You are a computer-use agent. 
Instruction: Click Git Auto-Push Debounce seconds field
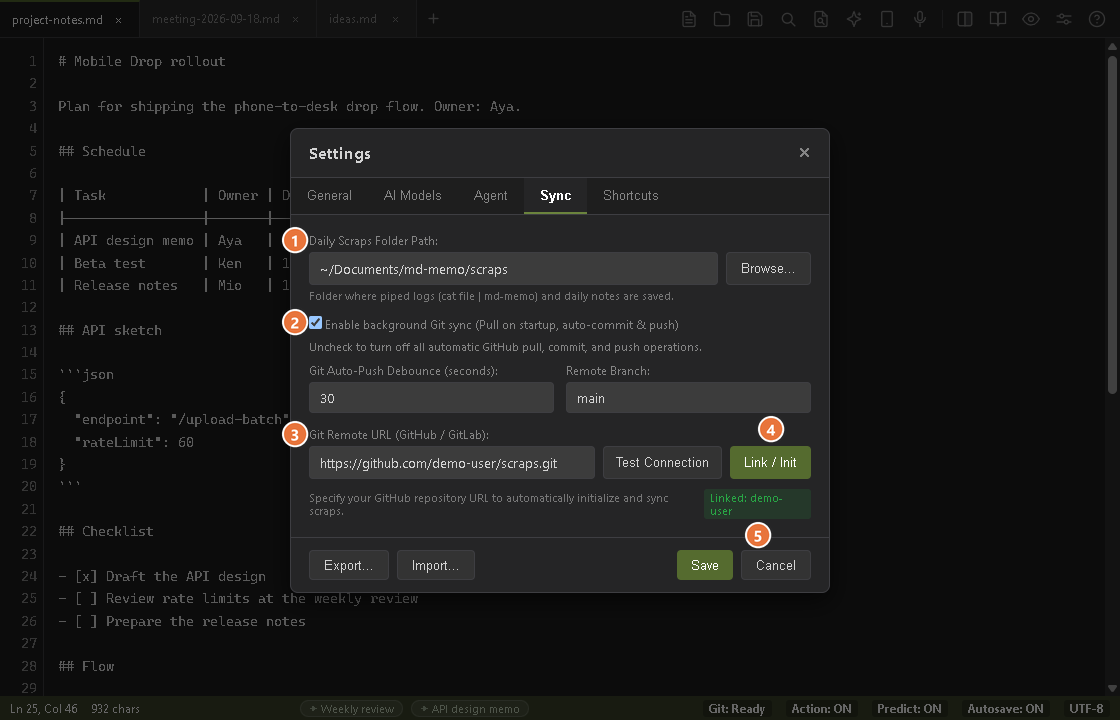(431, 398)
